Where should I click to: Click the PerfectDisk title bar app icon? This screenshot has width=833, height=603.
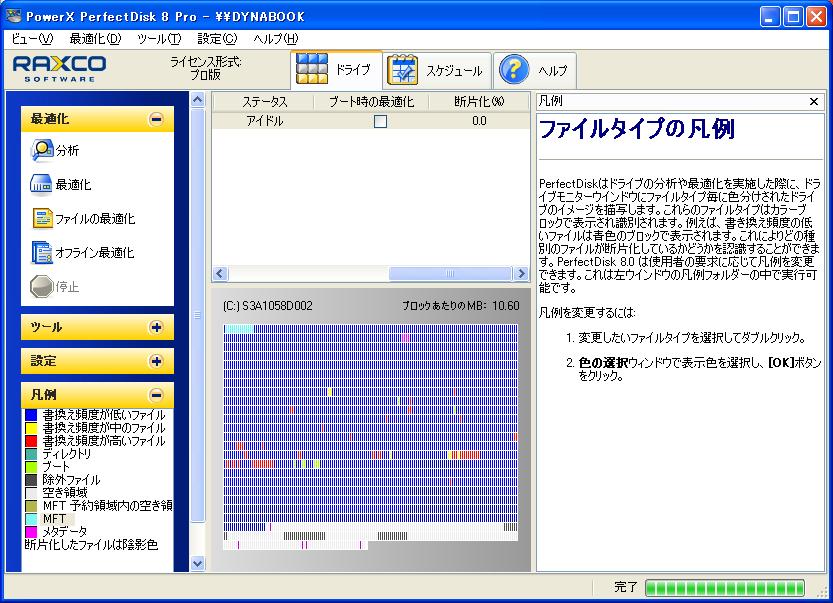13,16
